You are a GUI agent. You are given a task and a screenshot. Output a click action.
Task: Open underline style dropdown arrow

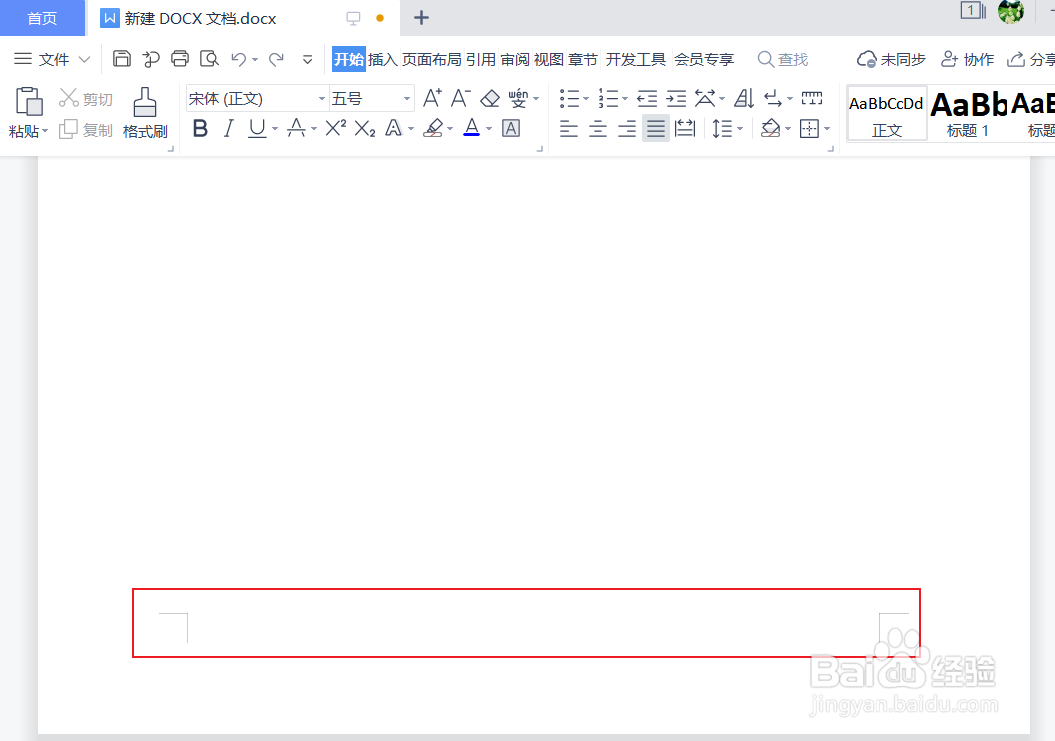click(x=275, y=129)
